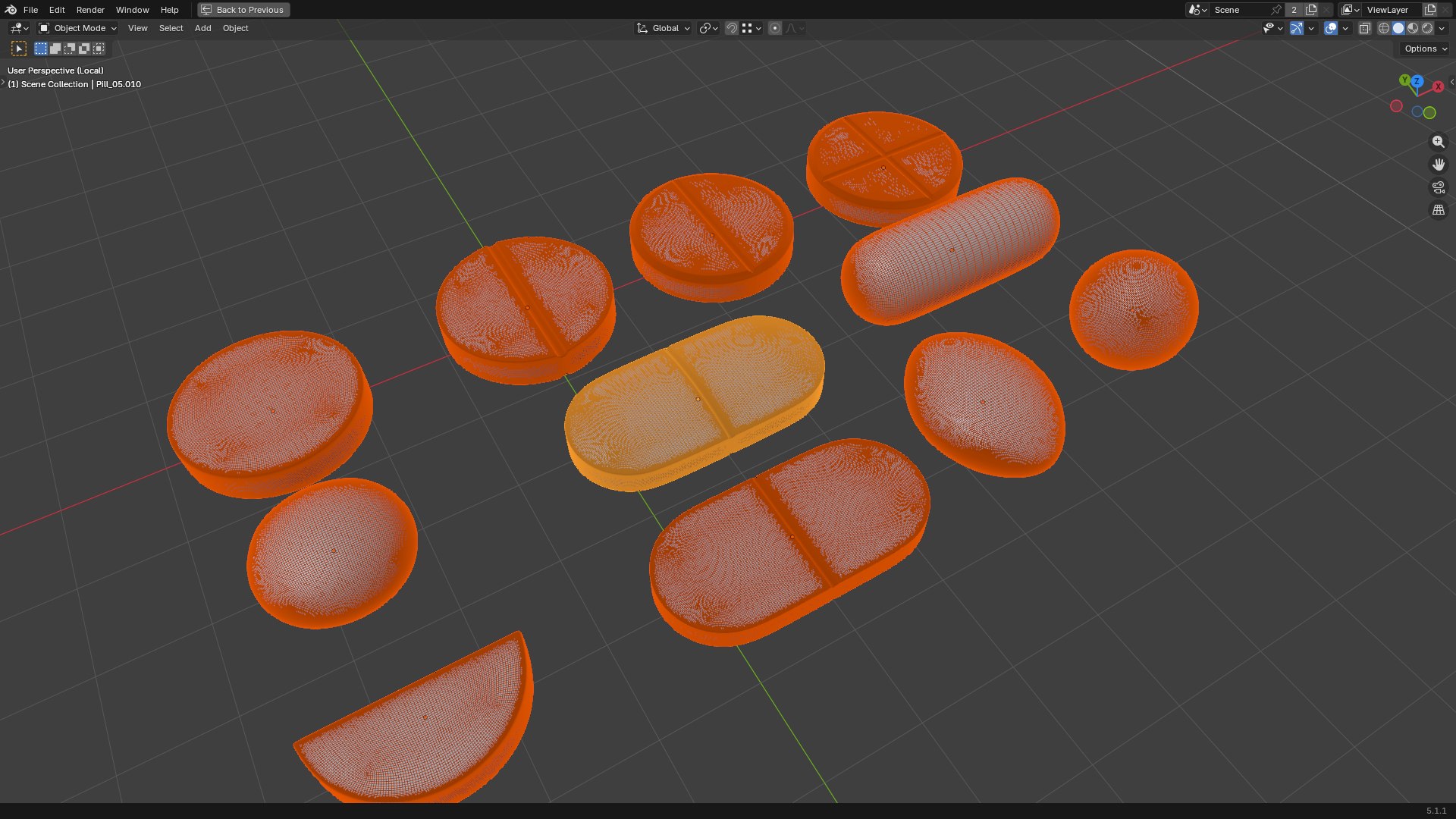Screen dimensions: 1456x819
Task: Add a new view layer icon
Action: [1430, 10]
